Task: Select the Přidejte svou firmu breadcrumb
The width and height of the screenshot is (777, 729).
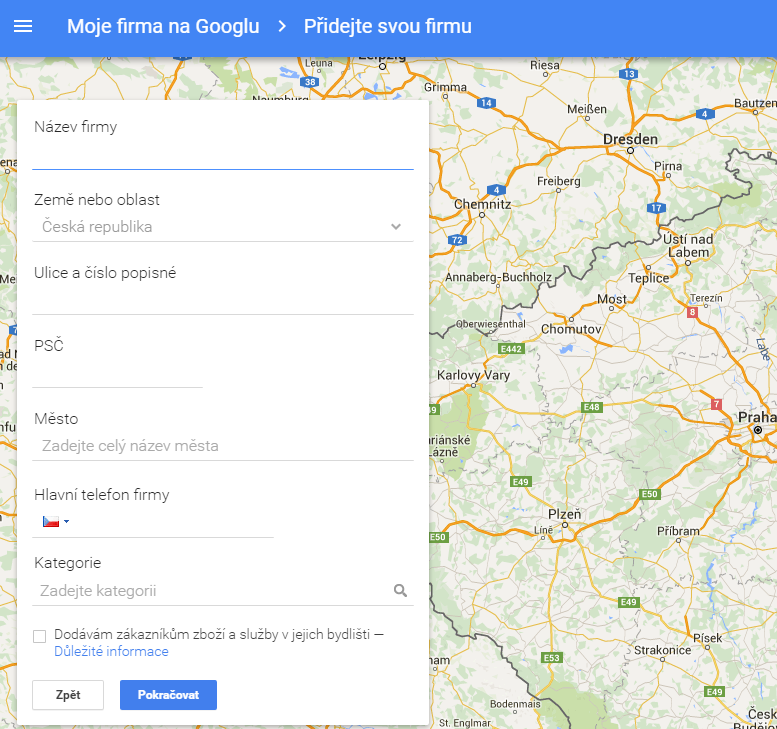Action: [x=388, y=26]
